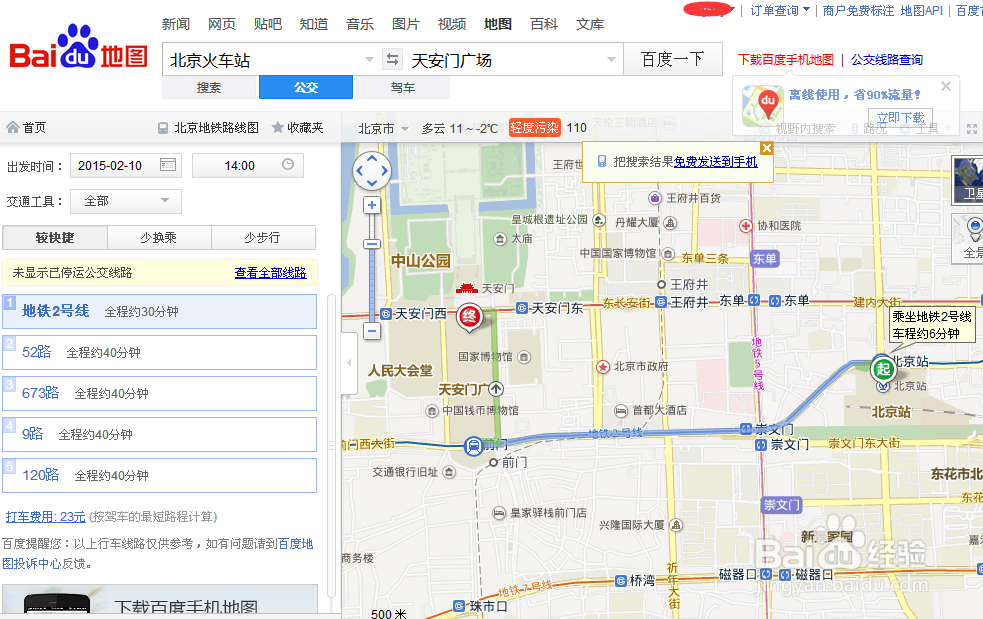Open the 交通工具 全部 dropdown
This screenshot has height=619, width=983.
(x=126, y=201)
